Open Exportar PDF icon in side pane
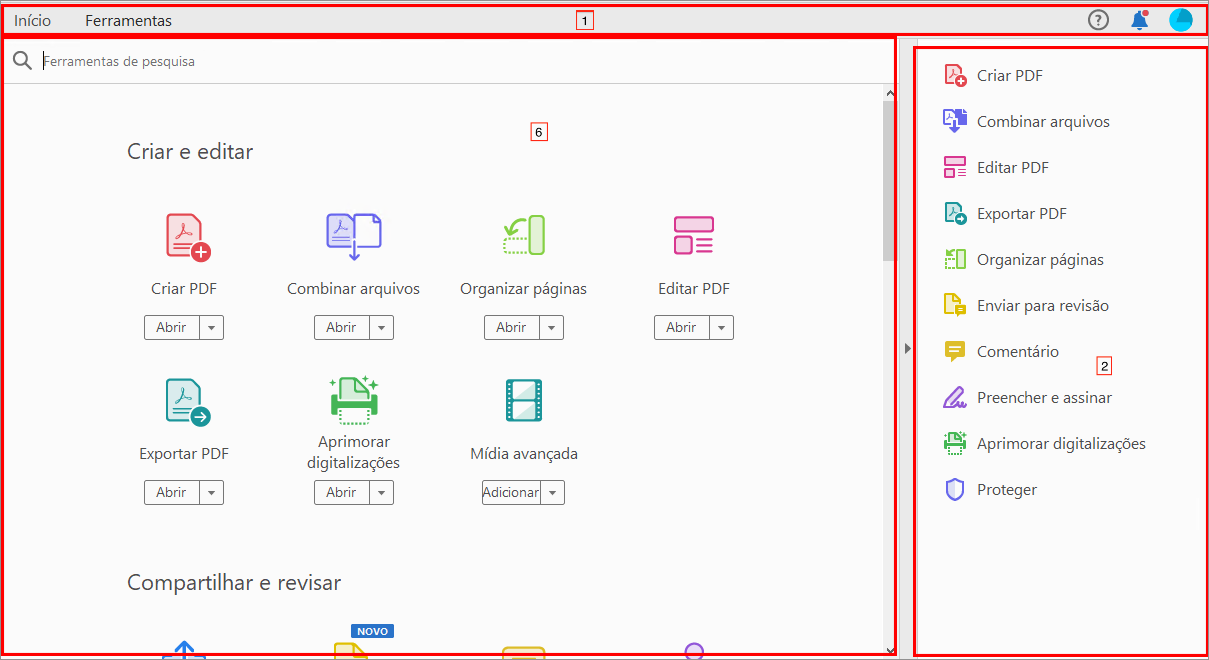 coord(955,213)
